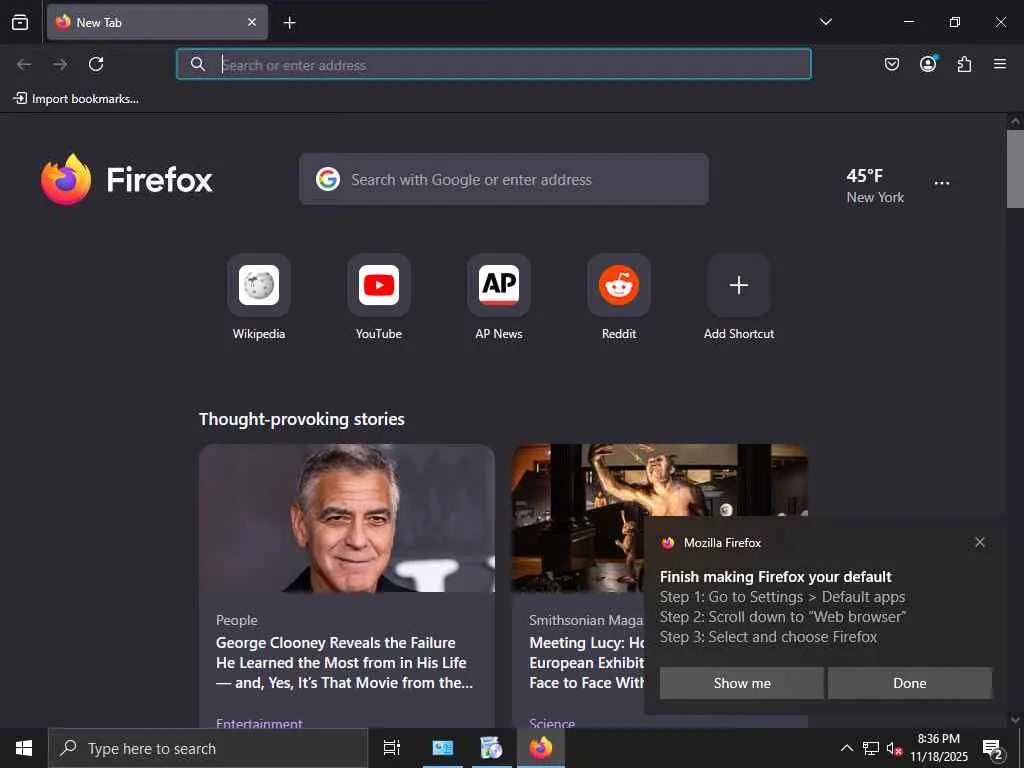The width and height of the screenshot is (1024, 768).
Task: Open the Firefox account icon
Action: (x=928, y=64)
